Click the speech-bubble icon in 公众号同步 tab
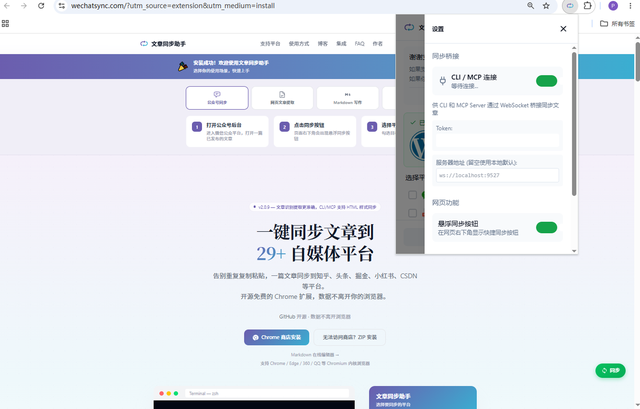This screenshot has height=409, width=640. (217, 94)
